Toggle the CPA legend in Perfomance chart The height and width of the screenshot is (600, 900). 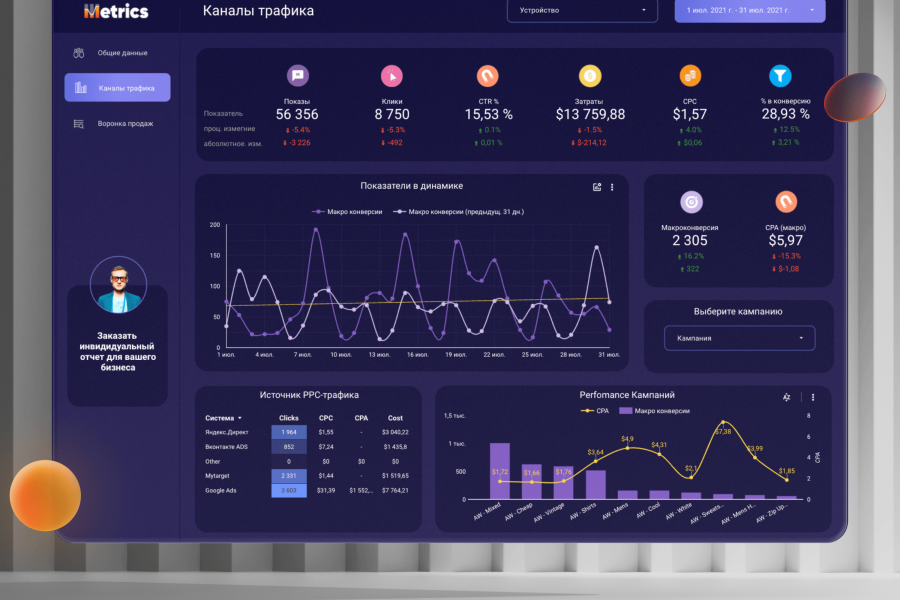pos(595,411)
